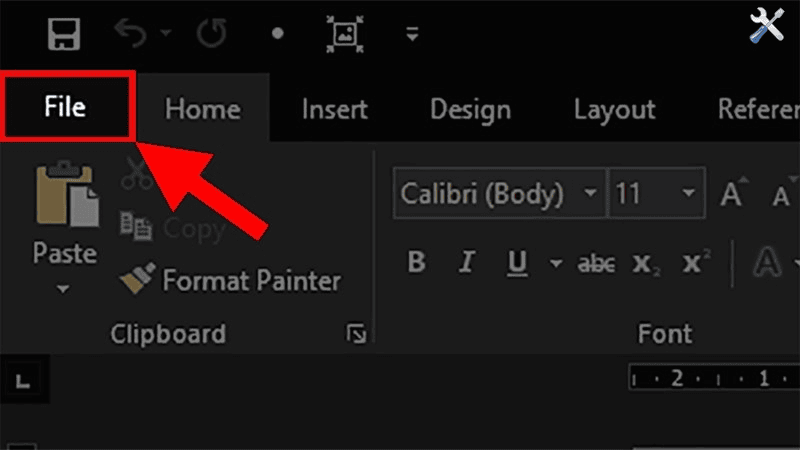Open the font size dropdown arrow
Image resolution: width=800 pixels, height=450 pixels.
tap(688, 192)
